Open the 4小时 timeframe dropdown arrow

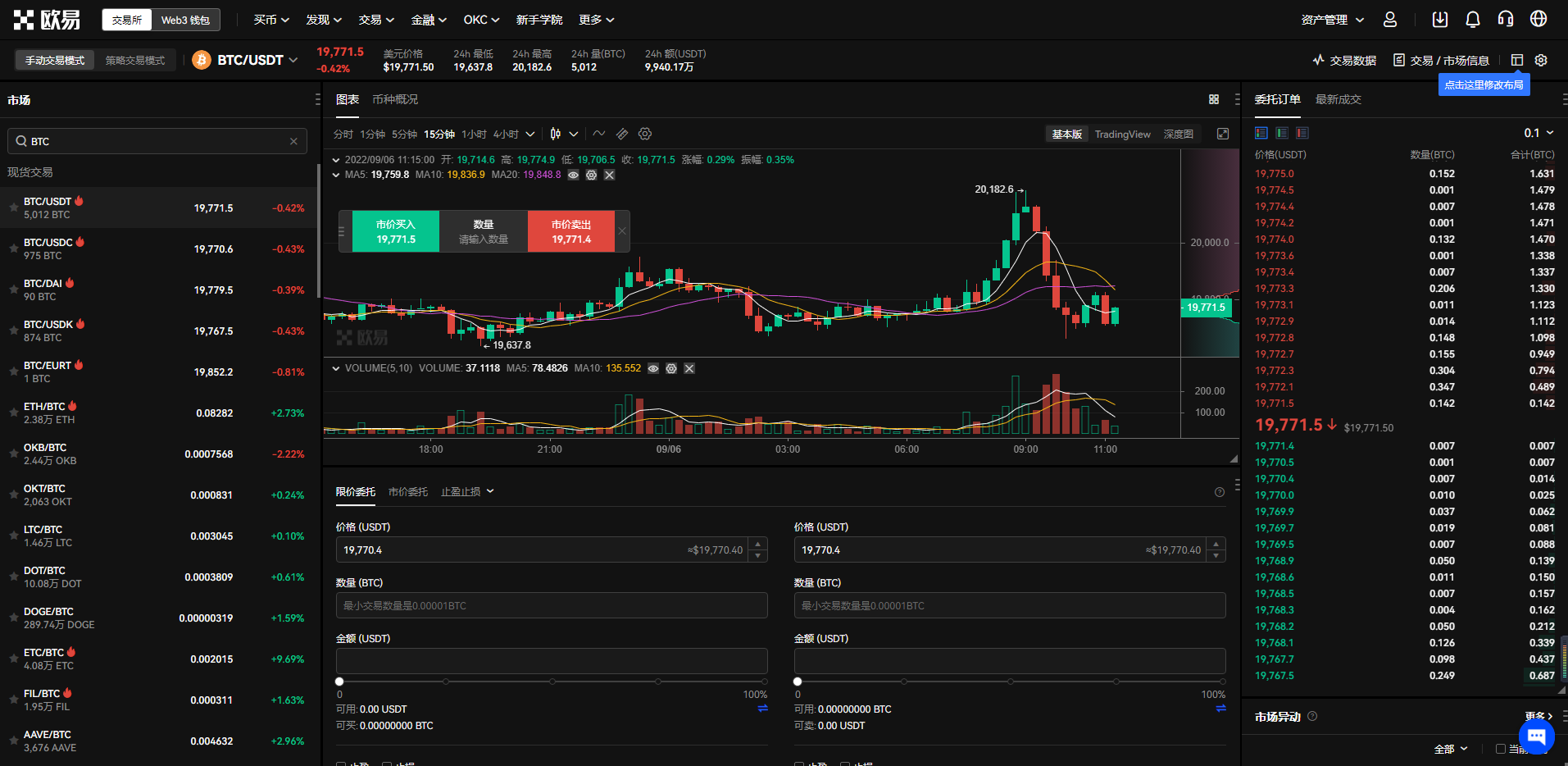coord(529,134)
